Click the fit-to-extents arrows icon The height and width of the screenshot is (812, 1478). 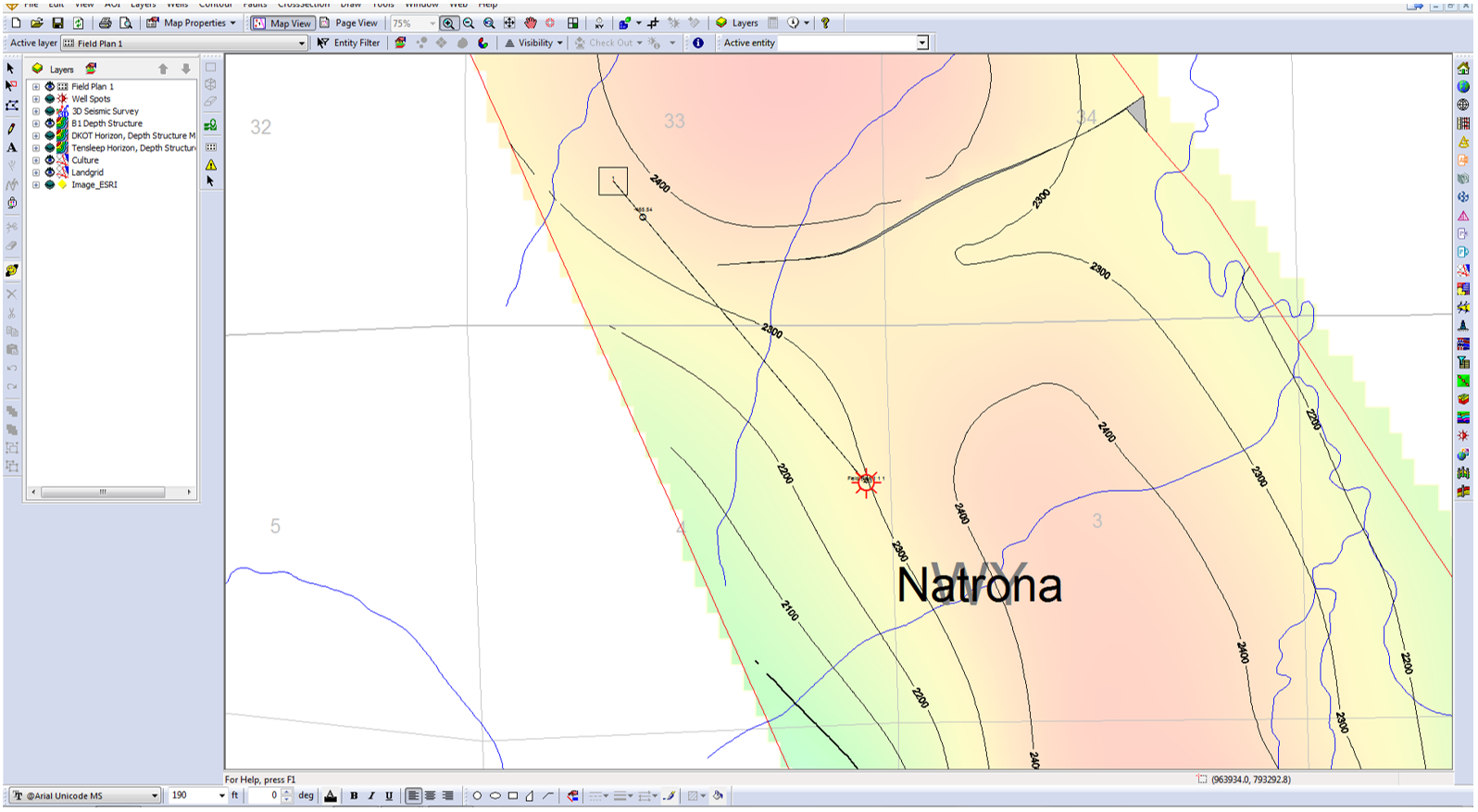509,23
